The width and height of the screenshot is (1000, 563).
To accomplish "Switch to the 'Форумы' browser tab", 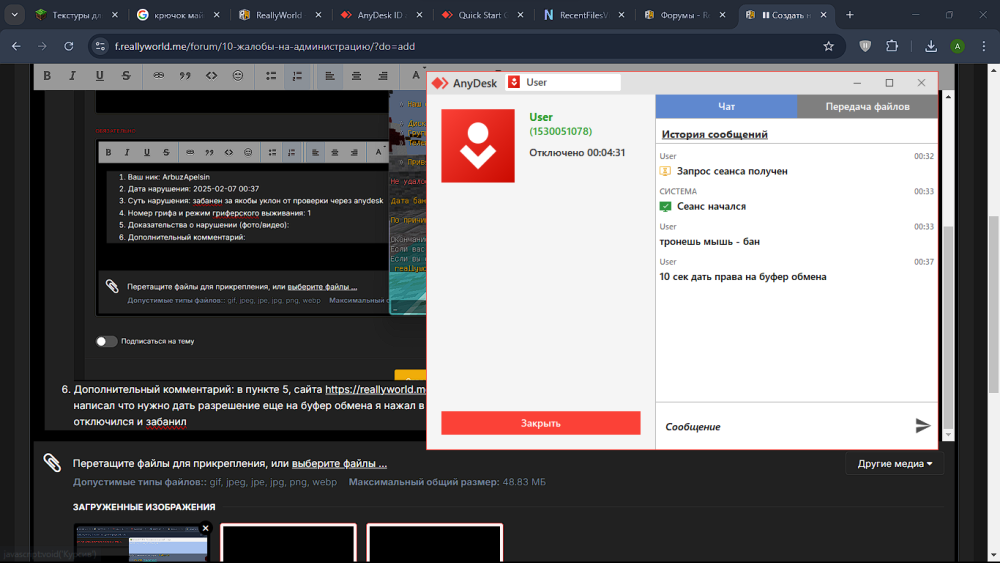I will [684, 15].
